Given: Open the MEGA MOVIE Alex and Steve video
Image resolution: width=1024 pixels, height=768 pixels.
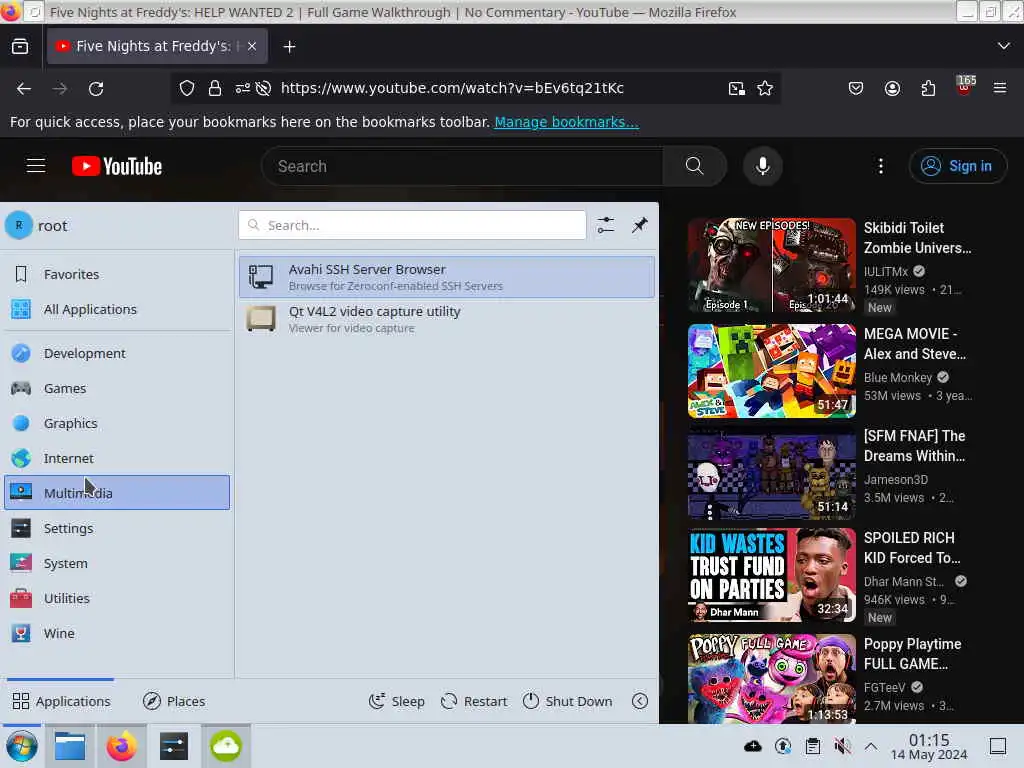Looking at the screenshot, I should pyautogui.click(x=771, y=371).
